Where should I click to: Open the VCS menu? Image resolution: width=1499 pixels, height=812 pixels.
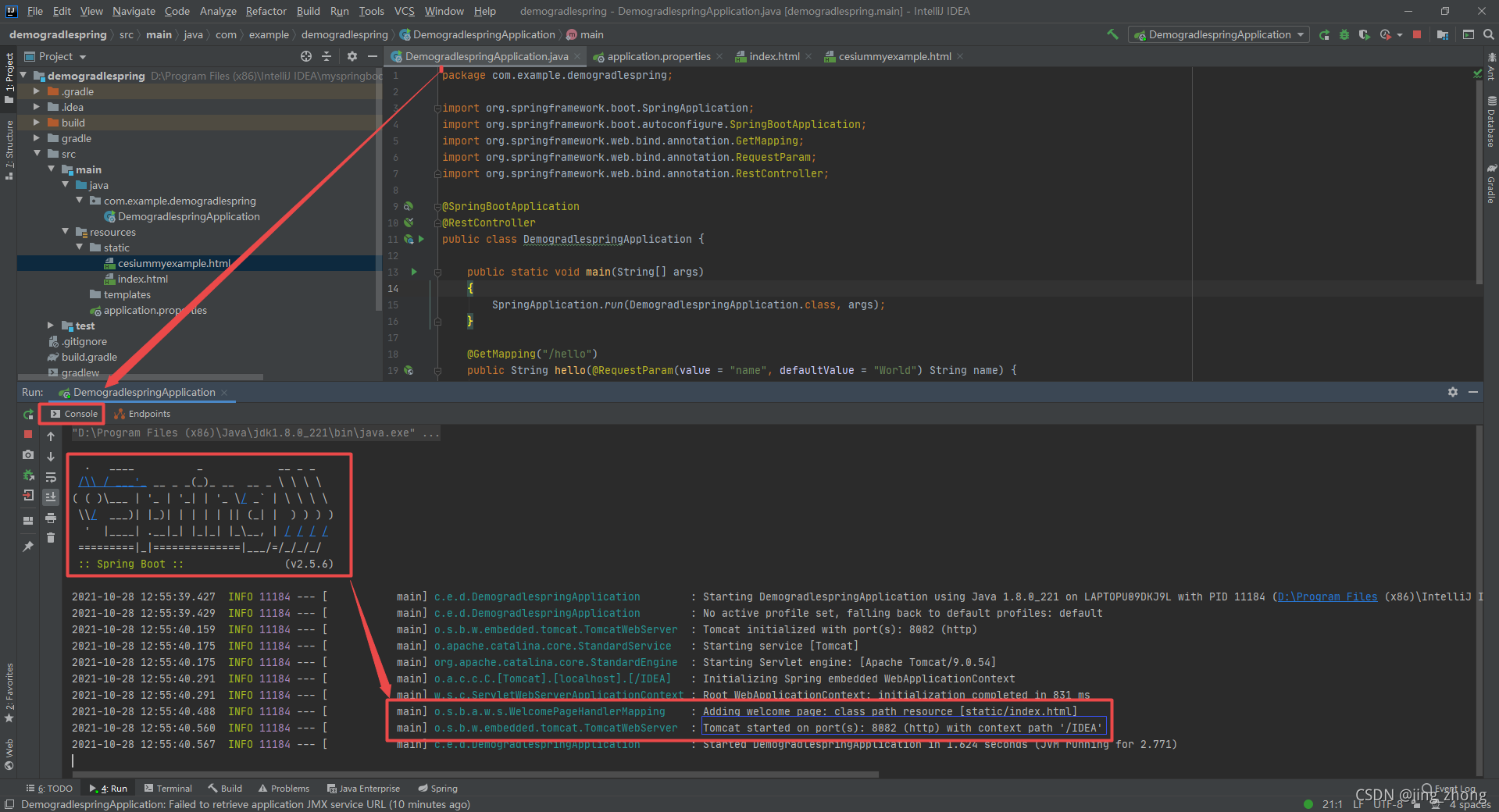tap(404, 11)
